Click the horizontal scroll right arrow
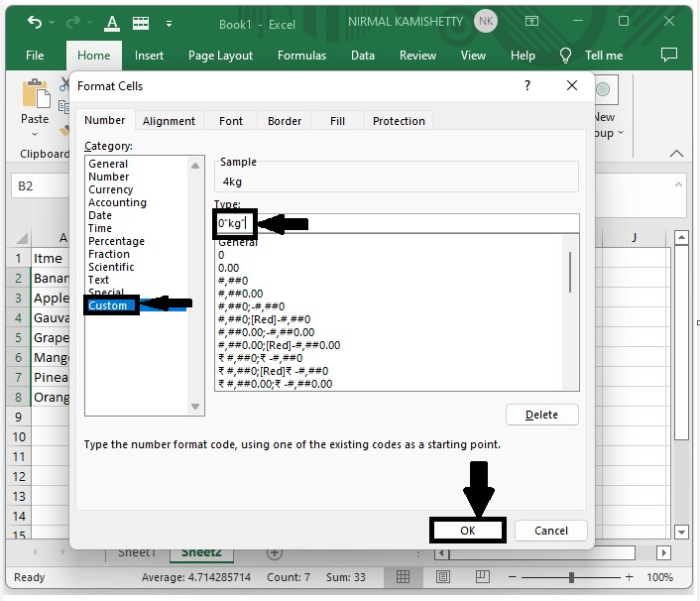 663,553
